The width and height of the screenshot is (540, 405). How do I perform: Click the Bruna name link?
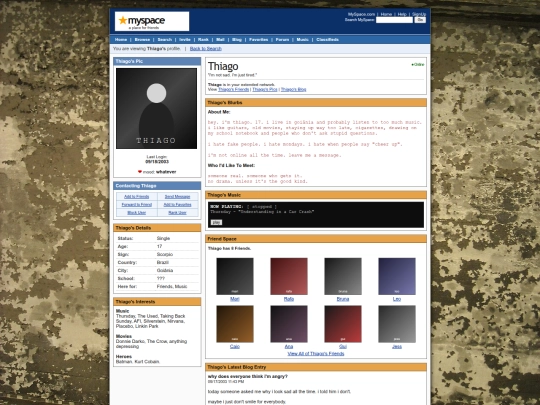coord(343,299)
